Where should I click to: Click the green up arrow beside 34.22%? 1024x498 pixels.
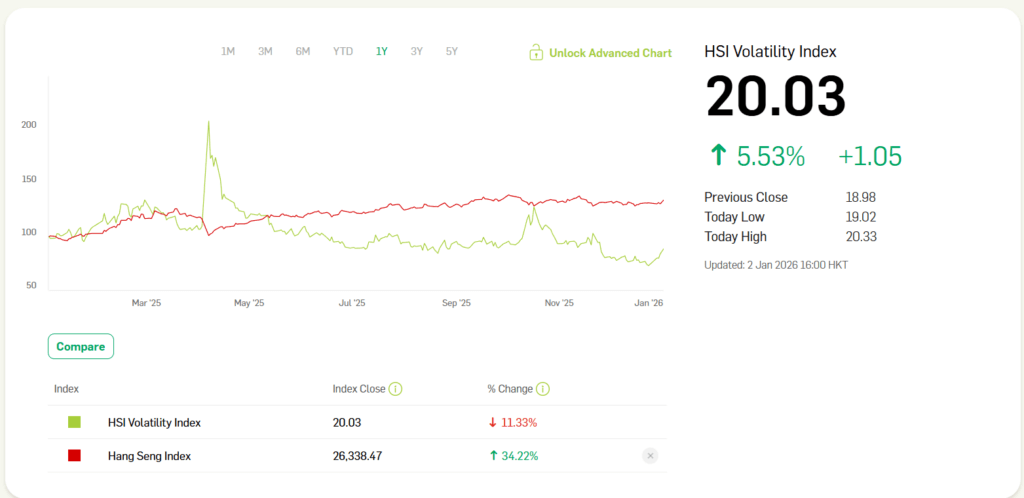pos(492,456)
